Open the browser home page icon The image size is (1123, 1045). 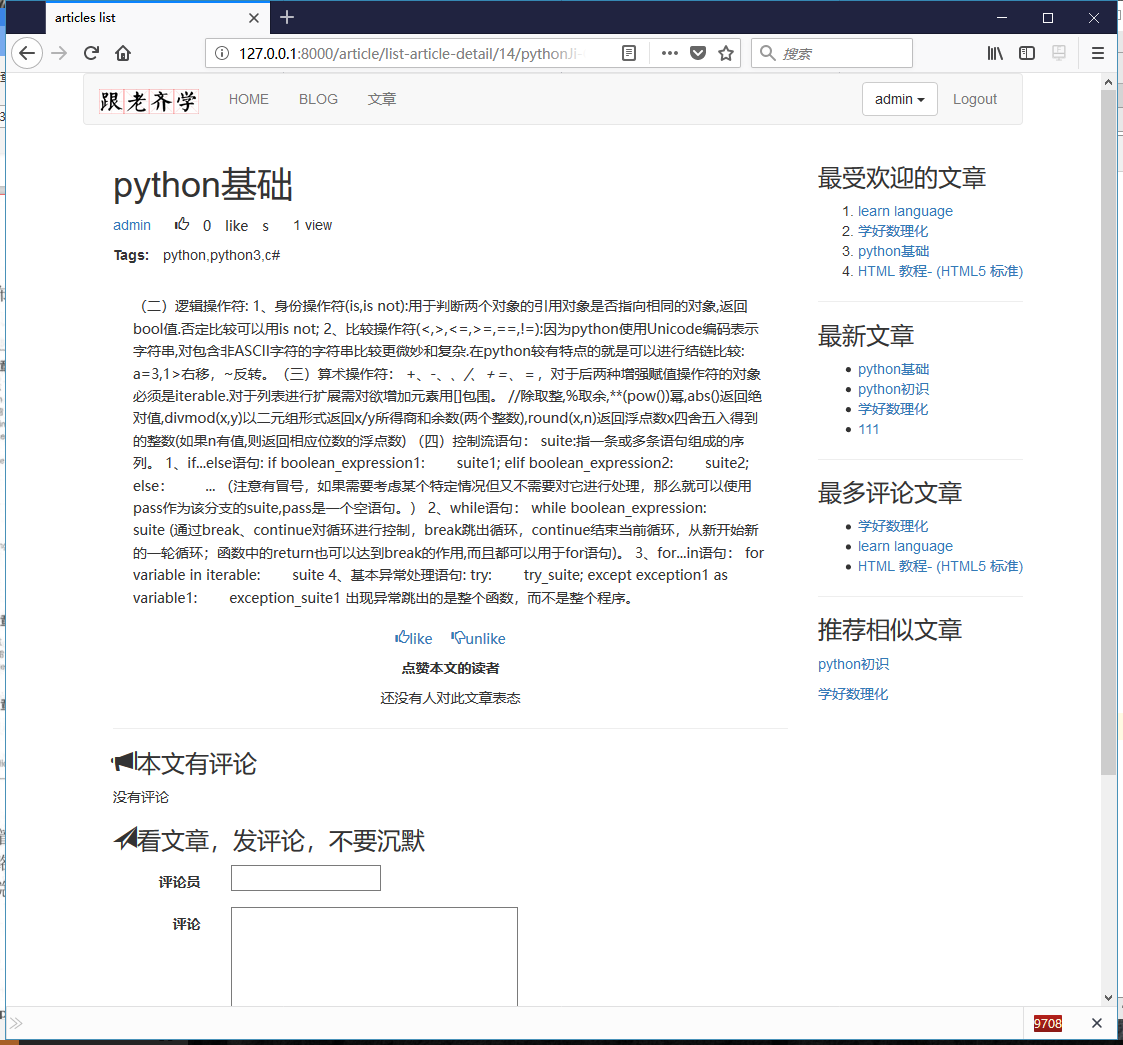[123, 53]
